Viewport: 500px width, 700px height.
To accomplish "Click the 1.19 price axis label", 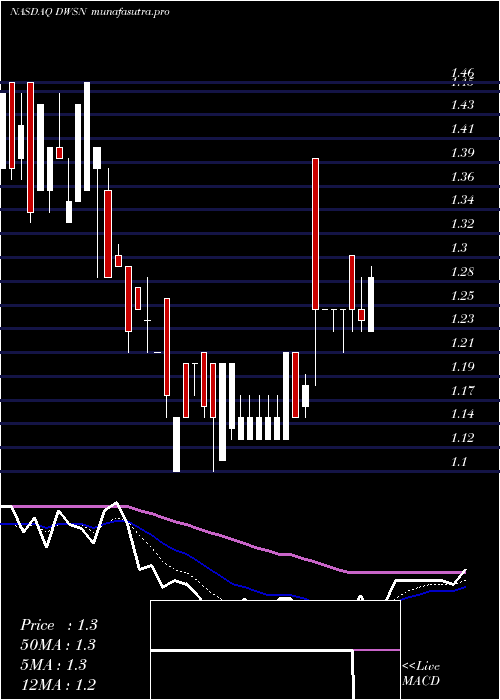I will pos(462,367).
